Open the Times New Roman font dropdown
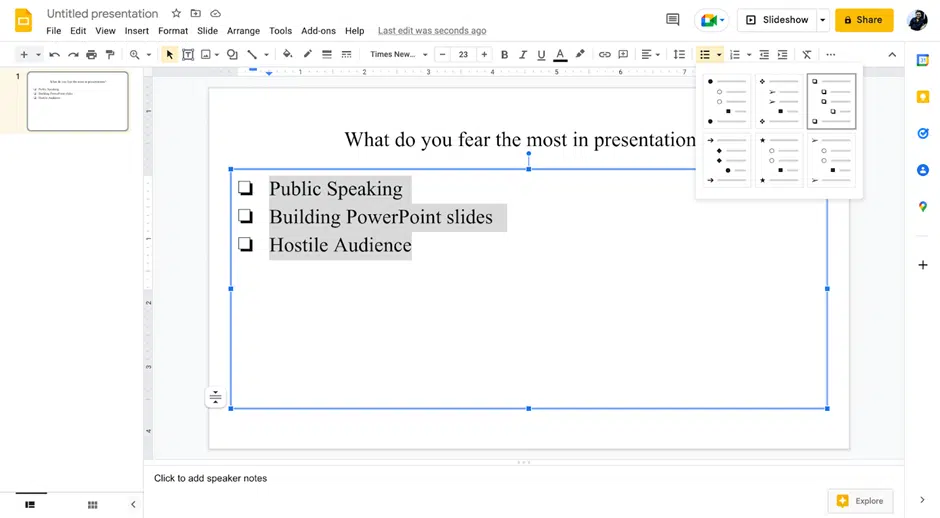Image resolution: width=940 pixels, height=518 pixels. pyautogui.click(x=398, y=55)
